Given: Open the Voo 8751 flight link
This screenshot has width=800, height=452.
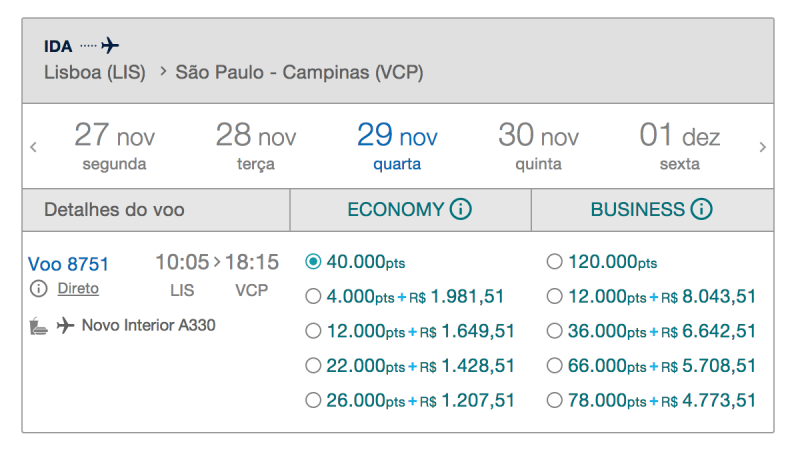Looking at the screenshot, I should coord(68,264).
